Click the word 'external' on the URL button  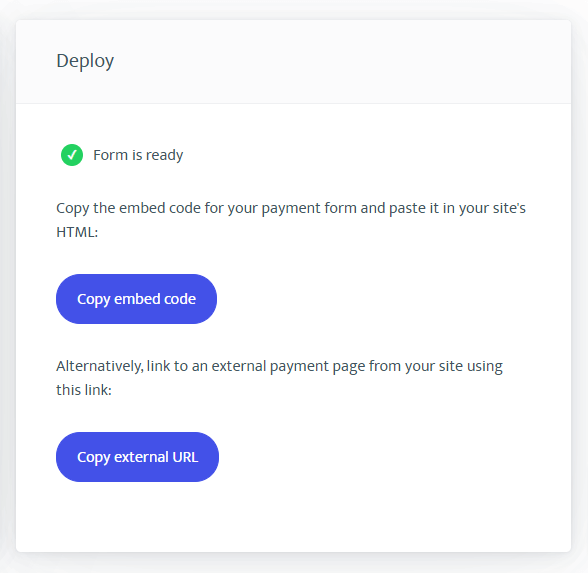coord(141,457)
